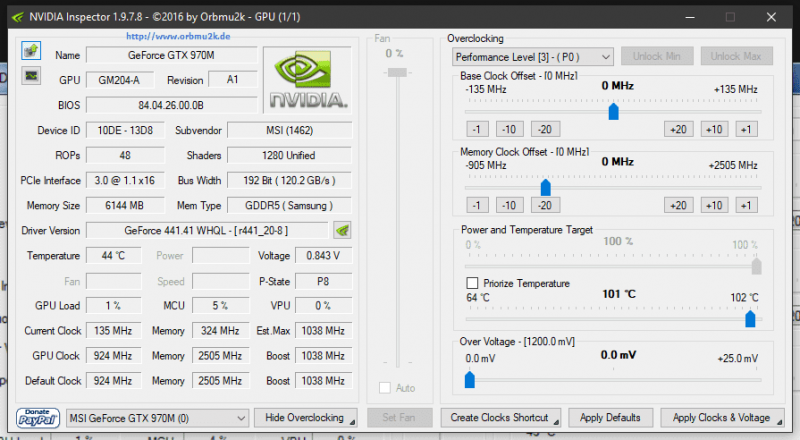Click Base Clock Offset -10 button
The image size is (800, 440).
coord(509,130)
